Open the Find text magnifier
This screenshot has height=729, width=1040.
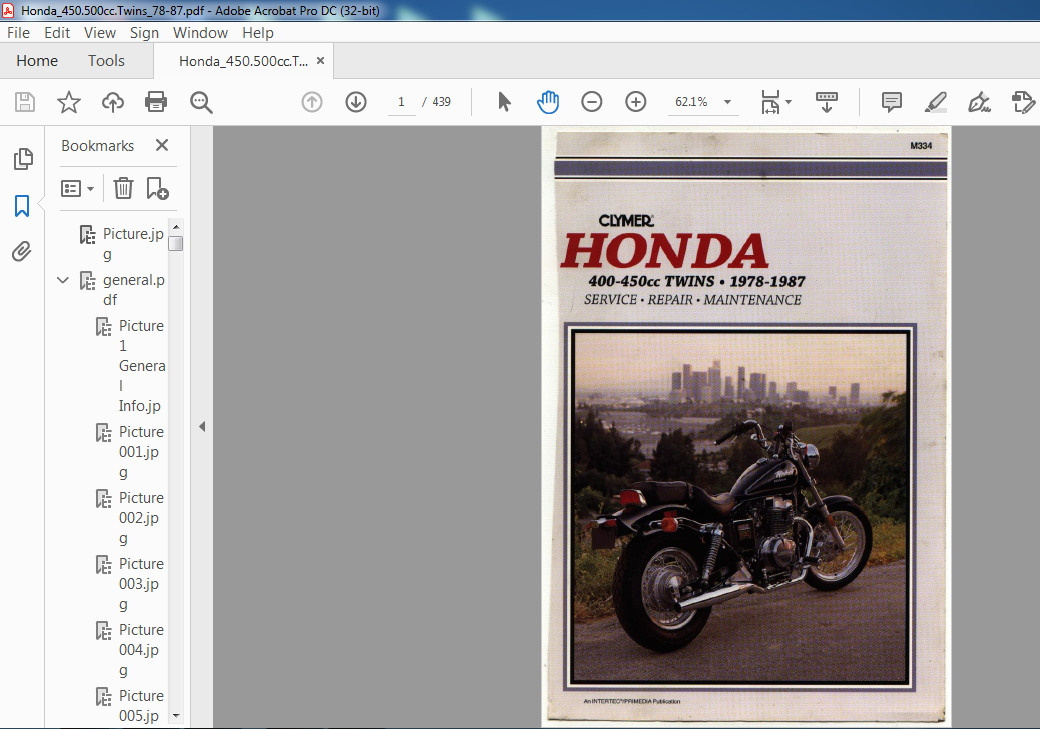[x=201, y=102]
